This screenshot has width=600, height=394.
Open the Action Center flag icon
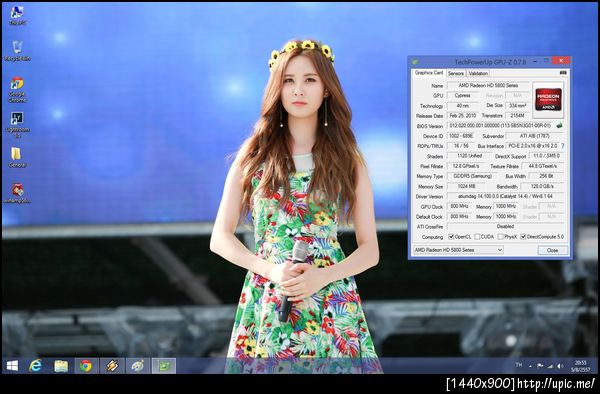(540, 366)
